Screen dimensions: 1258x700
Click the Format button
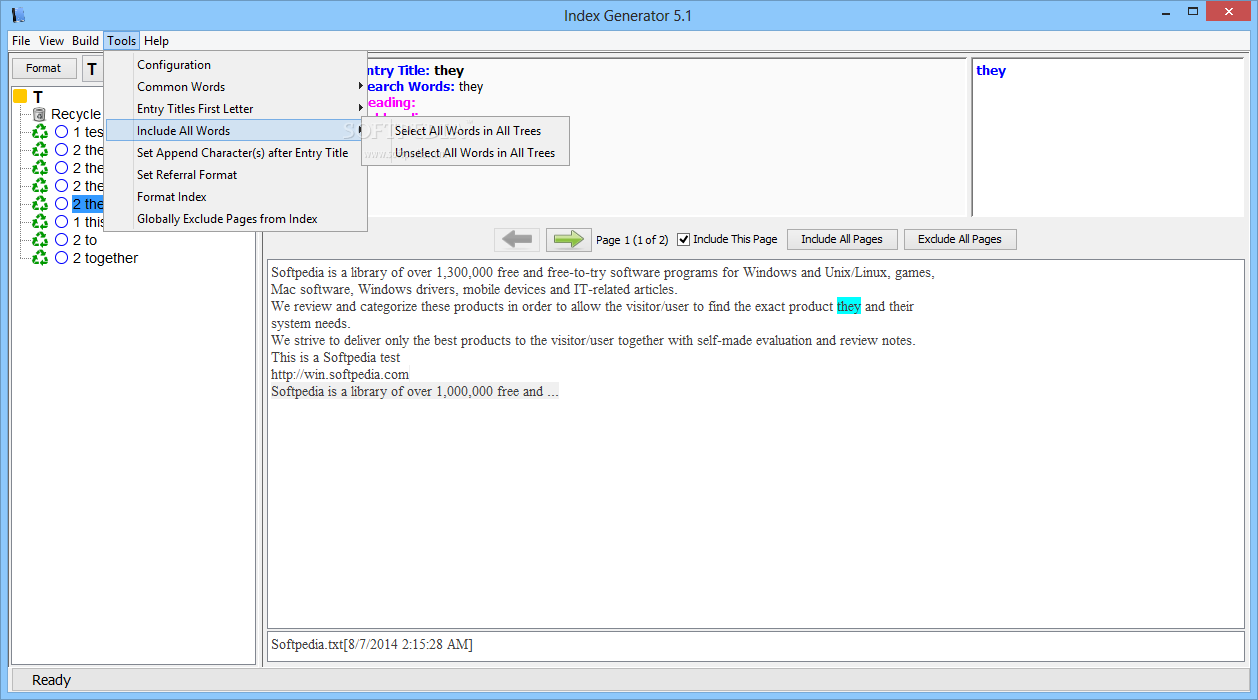point(44,68)
